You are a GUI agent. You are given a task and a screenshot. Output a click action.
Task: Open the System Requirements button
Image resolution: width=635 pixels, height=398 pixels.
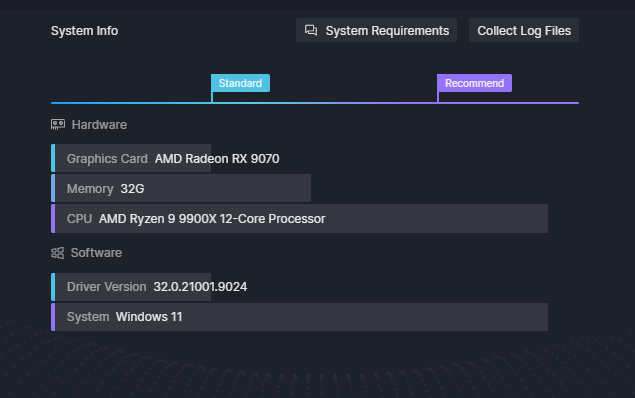pyautogui.click(x=376, y=30)
